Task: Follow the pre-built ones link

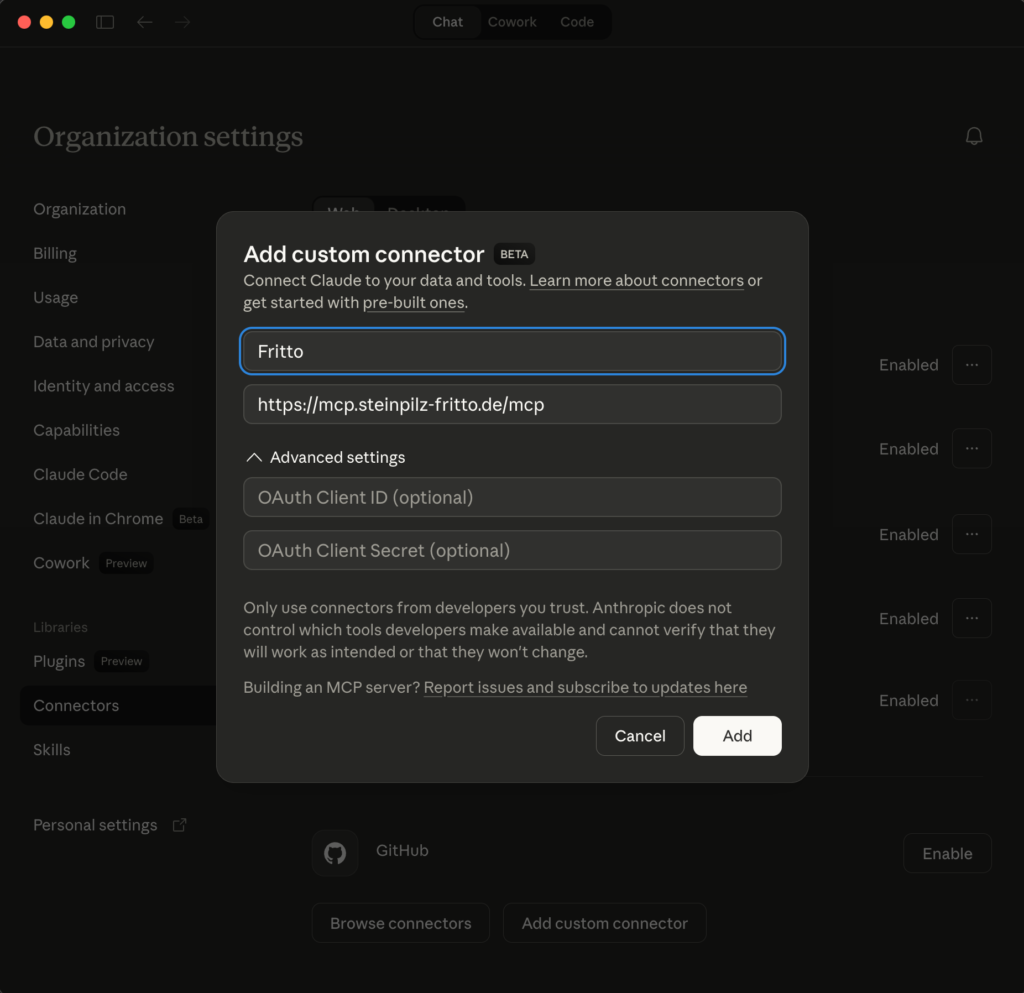Action: [413, 303]
